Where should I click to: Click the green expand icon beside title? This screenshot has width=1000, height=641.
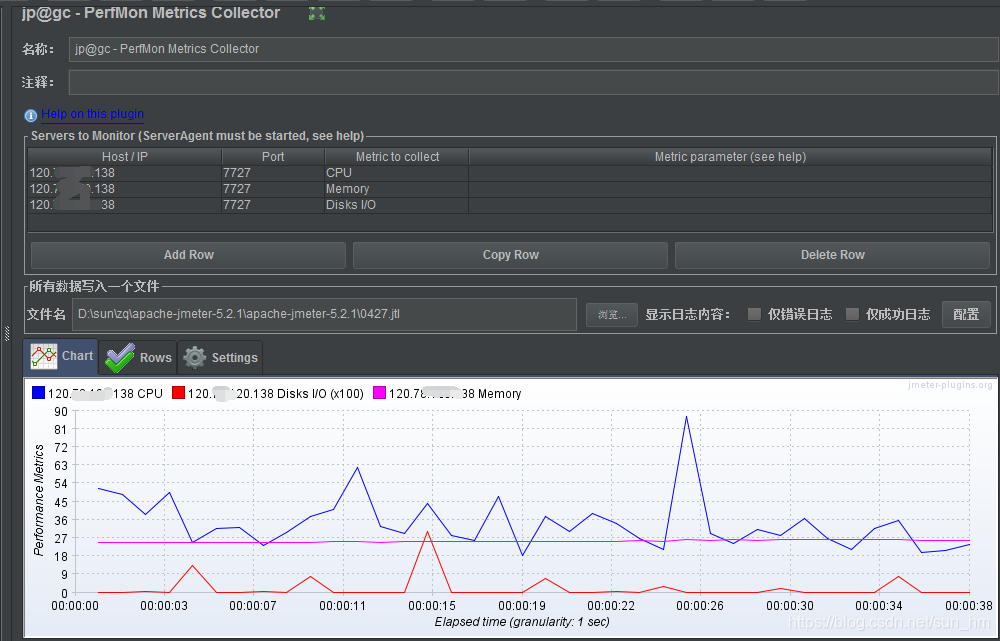click(317, 13)
